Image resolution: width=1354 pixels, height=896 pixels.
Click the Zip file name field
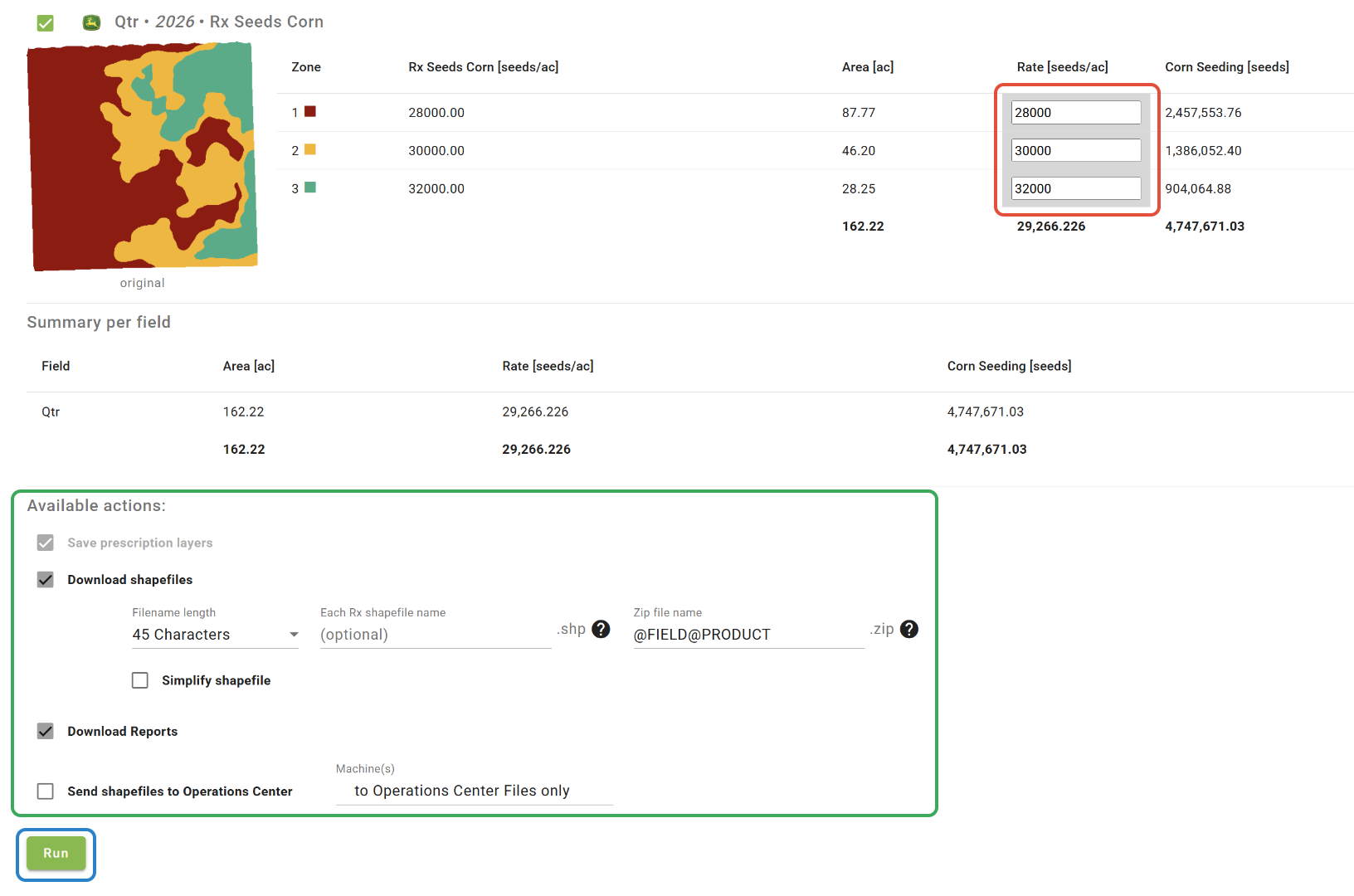[748, 635]
